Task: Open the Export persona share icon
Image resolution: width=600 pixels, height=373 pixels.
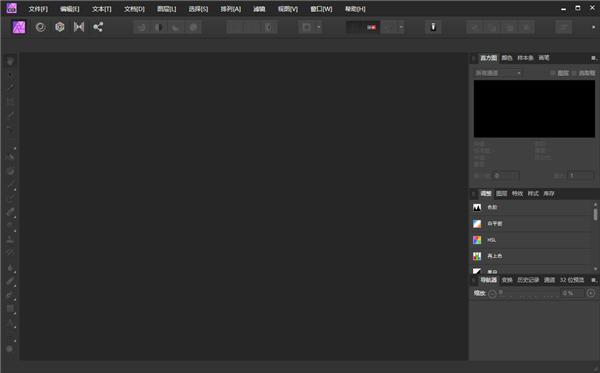Action: (x=98, y=27)
